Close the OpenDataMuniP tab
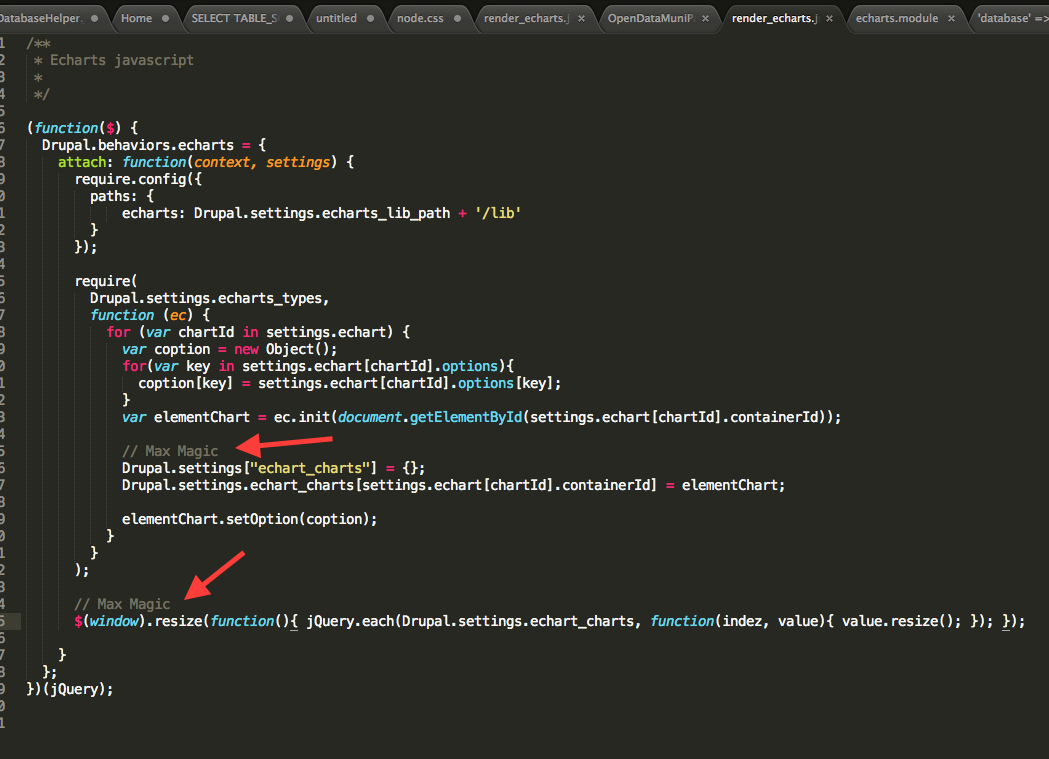The height and width of the screenshot is (759, 1049). pyautogui.click(x=704, y=18)
